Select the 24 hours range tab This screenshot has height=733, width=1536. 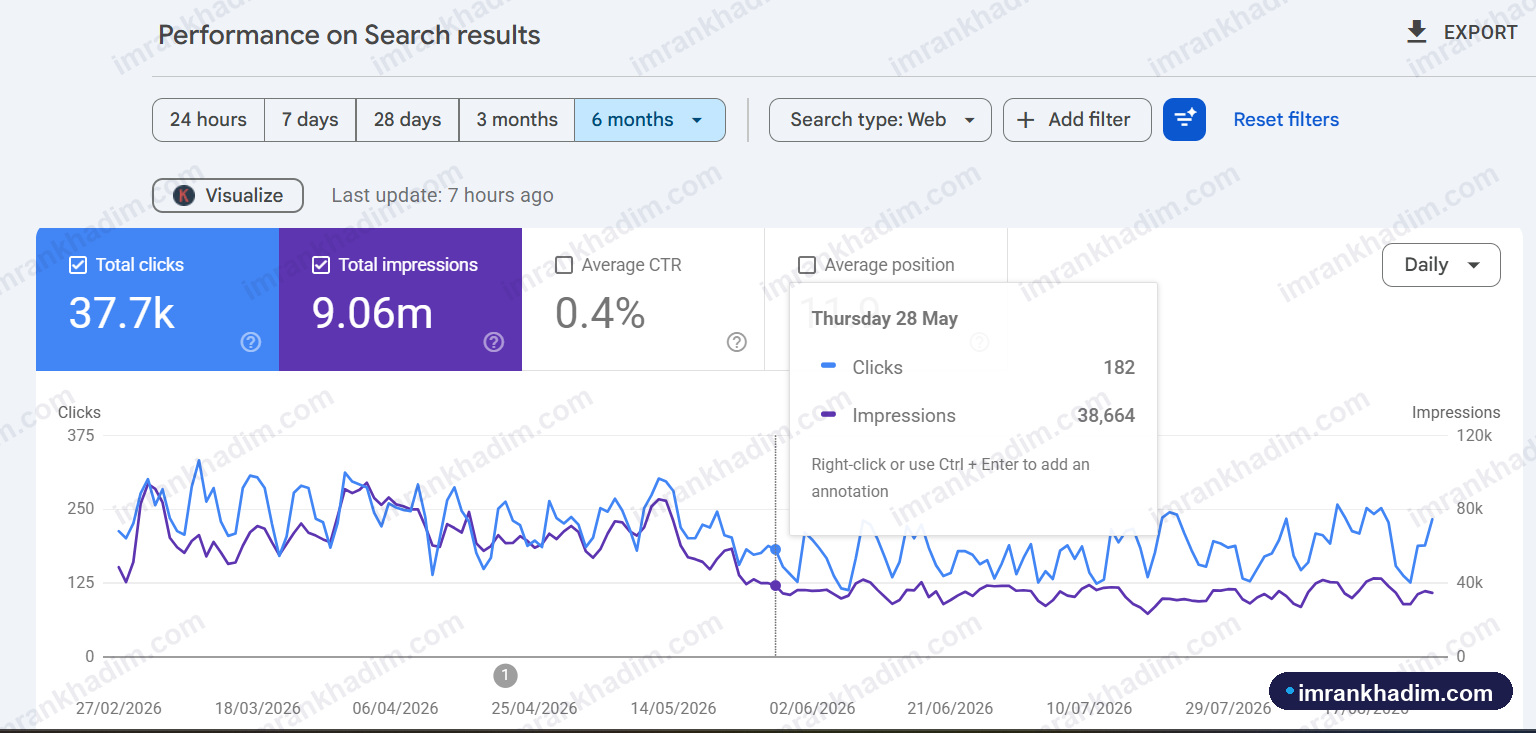[208, 120]
